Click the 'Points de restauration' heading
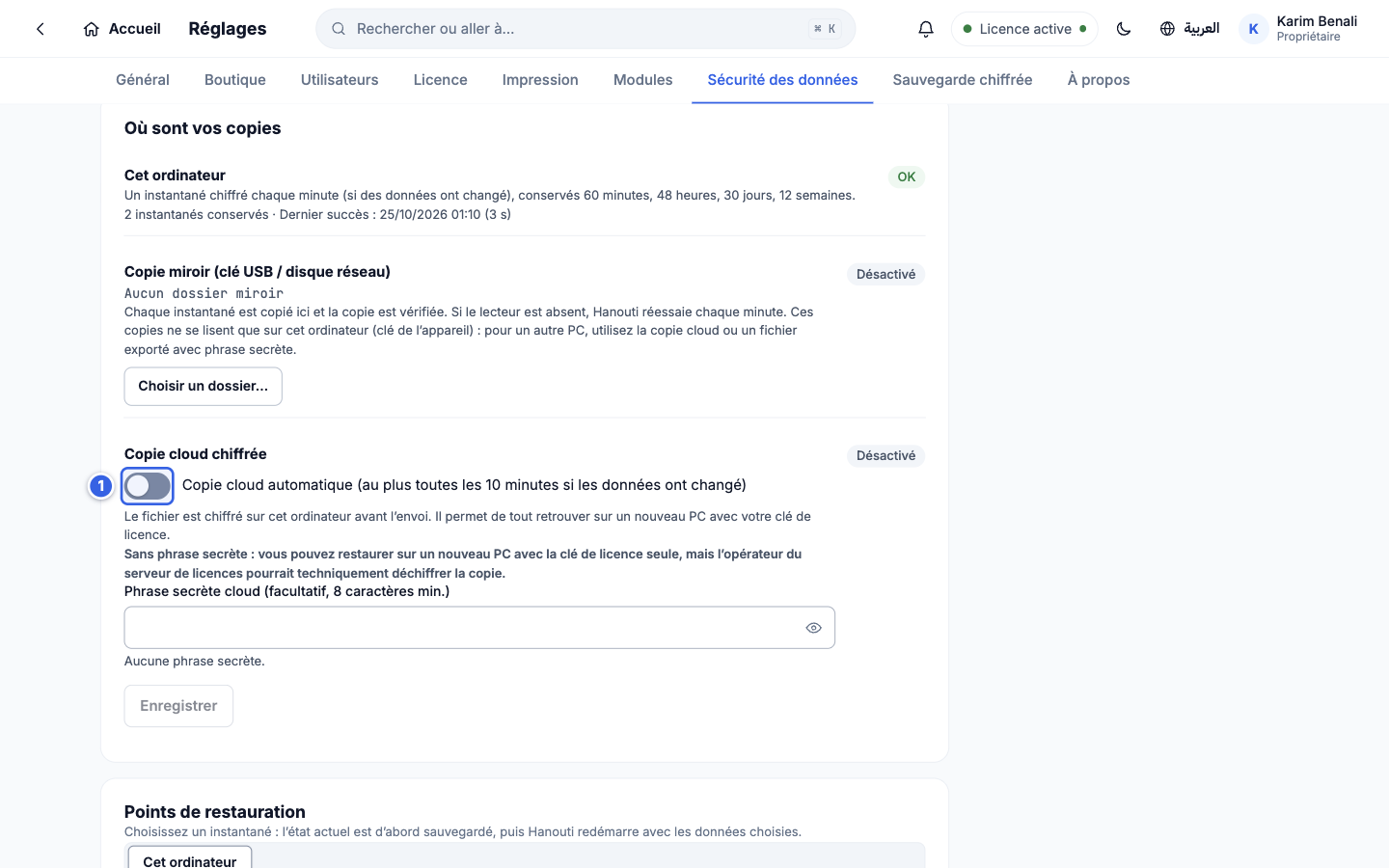This screenshot has width=1389, height=868. [x=215, y=812]
